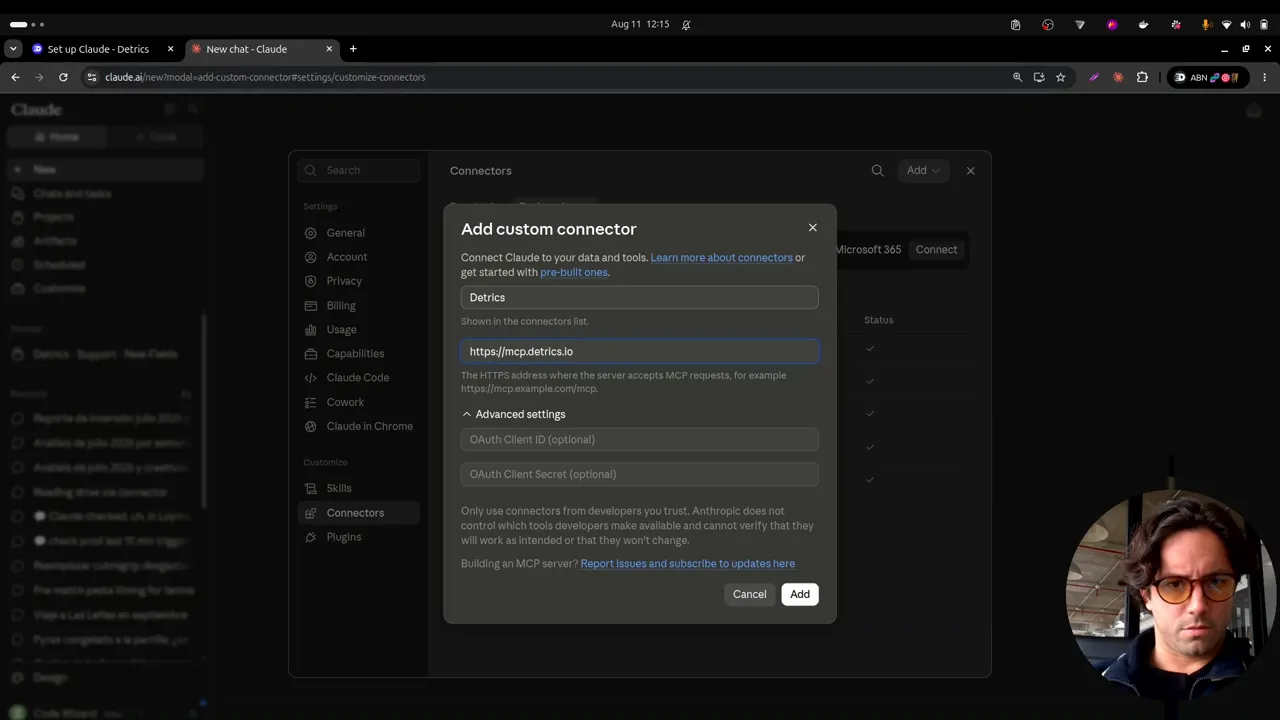
Task: Close the New chat - Claude tab
Action: 329,49
